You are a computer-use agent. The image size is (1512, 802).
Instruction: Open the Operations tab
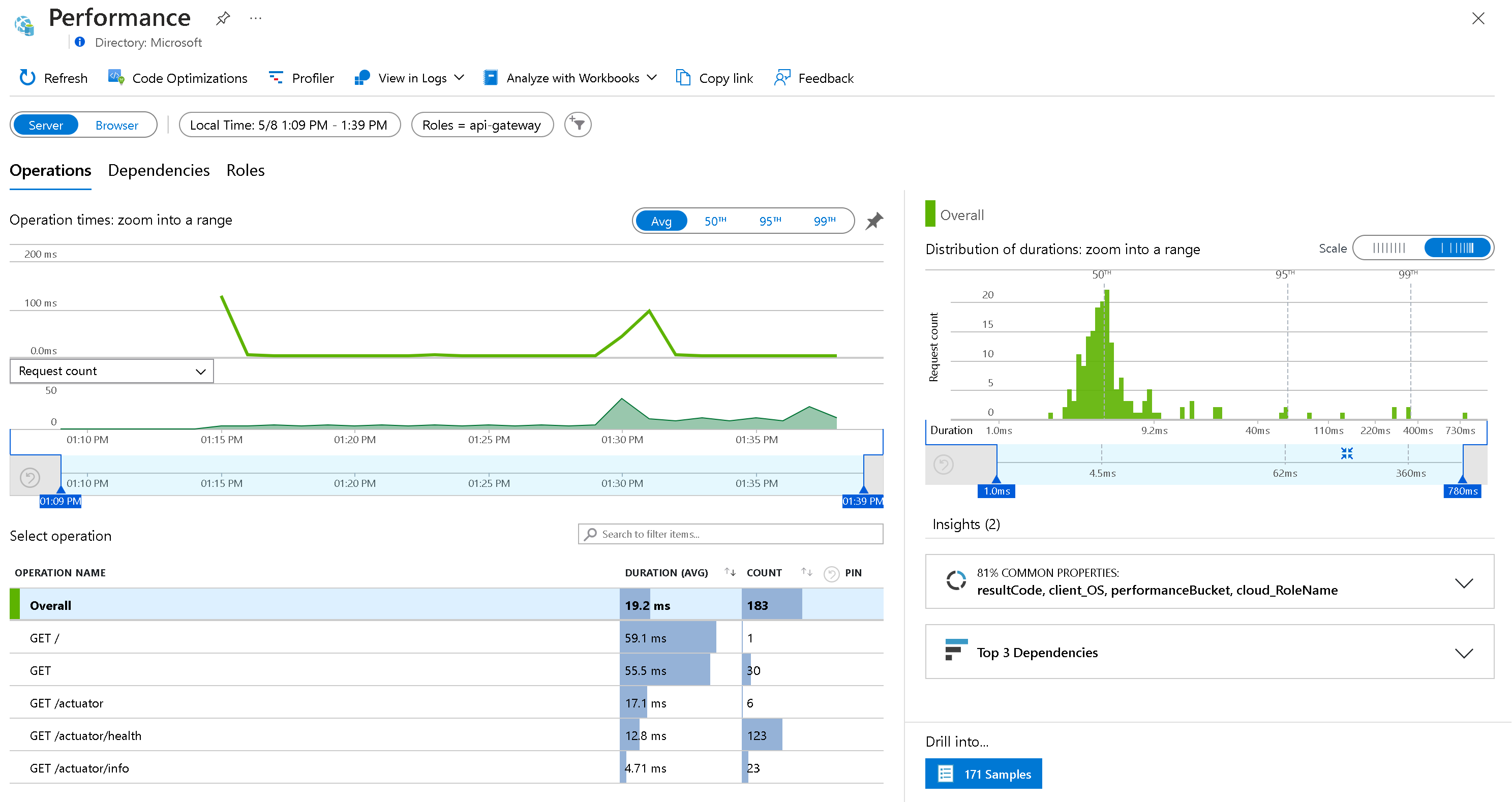coord(50,170)
